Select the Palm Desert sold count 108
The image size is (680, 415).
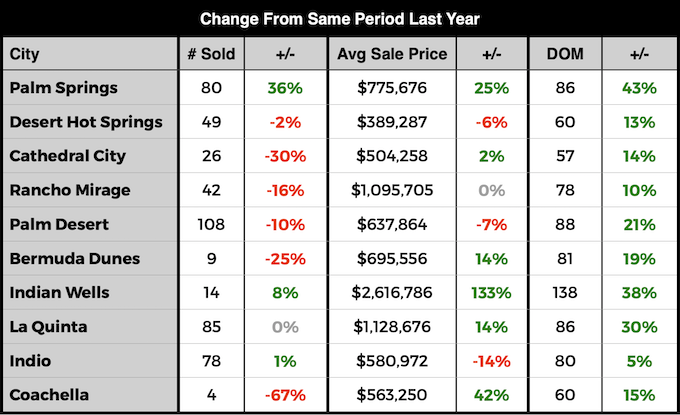tap(211, 224)
